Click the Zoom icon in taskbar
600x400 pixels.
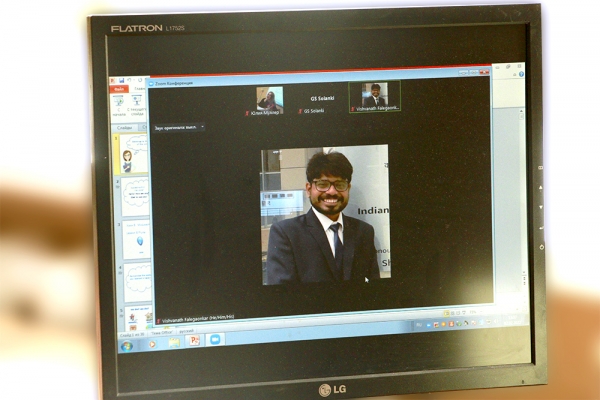click(214, 340)
